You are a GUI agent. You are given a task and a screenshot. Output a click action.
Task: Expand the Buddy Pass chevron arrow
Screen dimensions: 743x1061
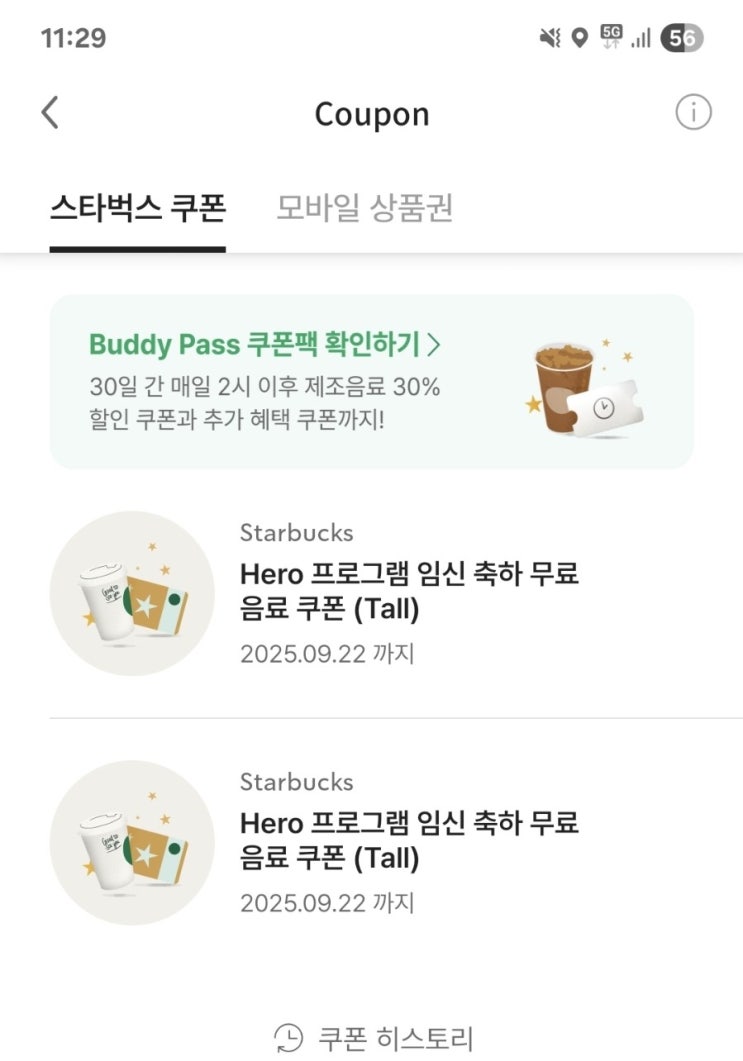point(434,344)
